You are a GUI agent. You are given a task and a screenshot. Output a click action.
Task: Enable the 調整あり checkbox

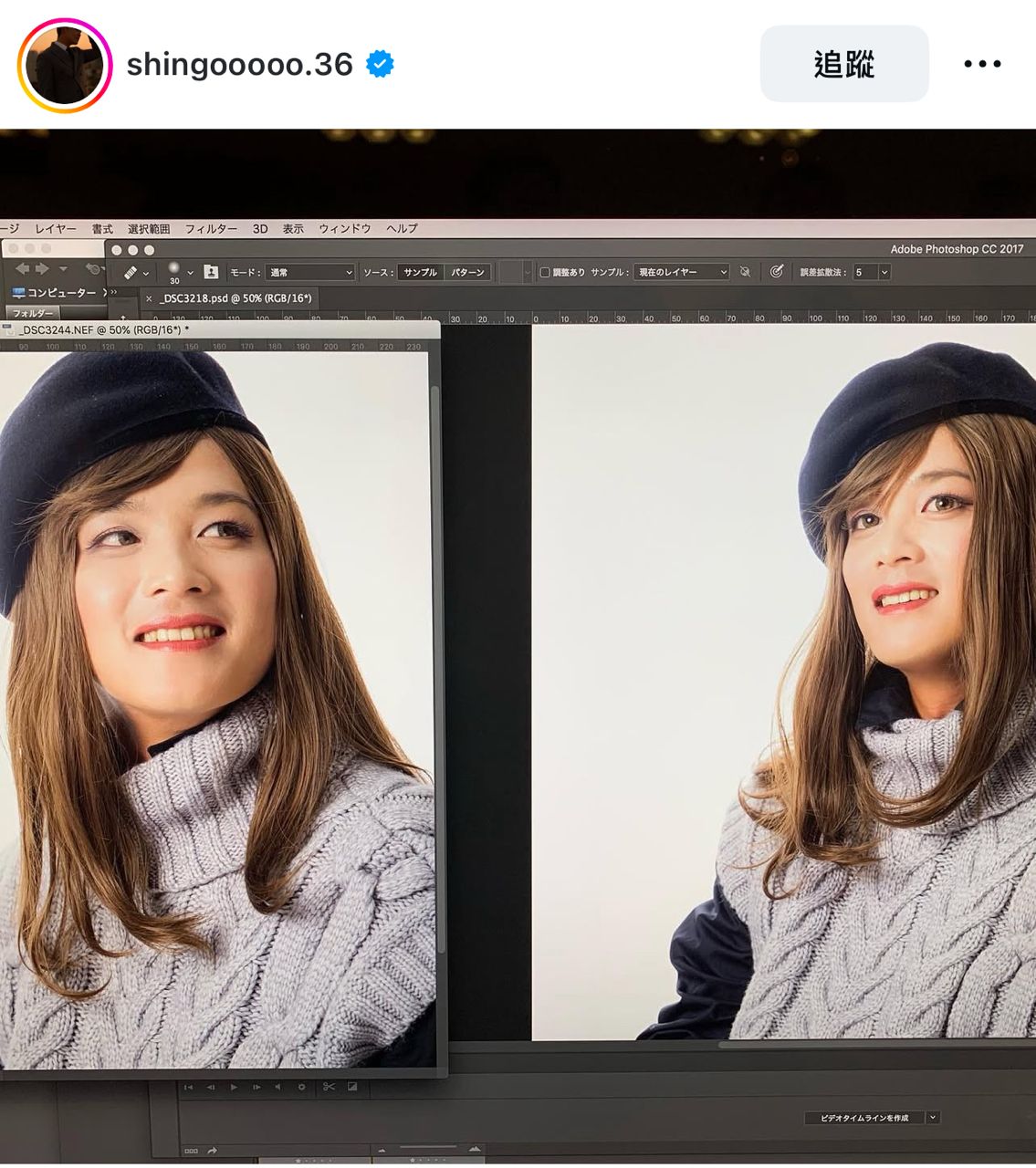point(545,272)
